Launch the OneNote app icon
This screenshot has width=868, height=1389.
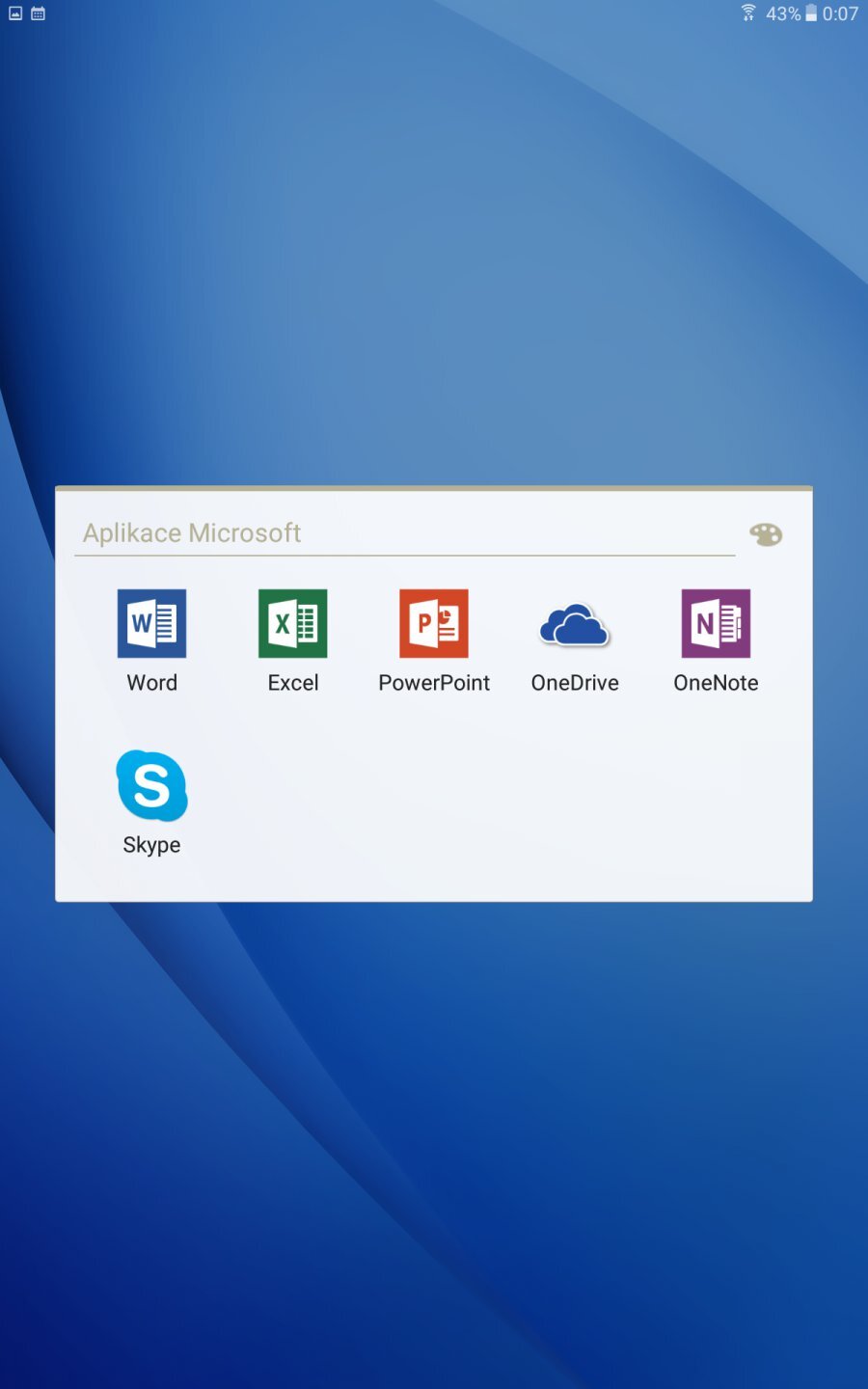[x=716, y=623]
